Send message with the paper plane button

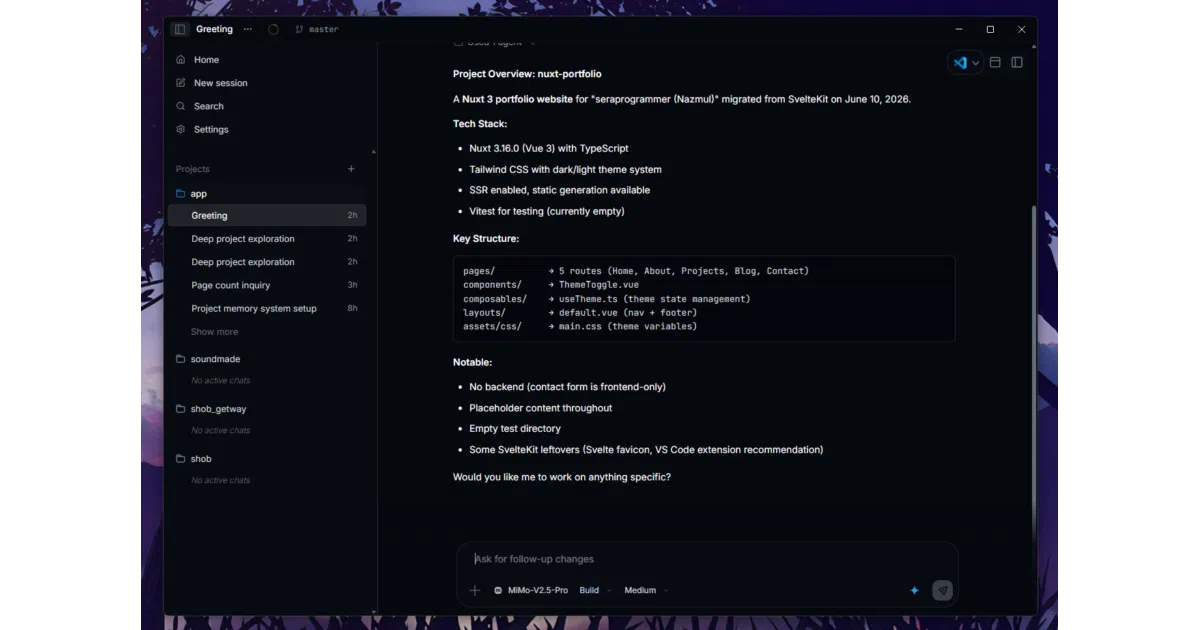click(942, 590)
